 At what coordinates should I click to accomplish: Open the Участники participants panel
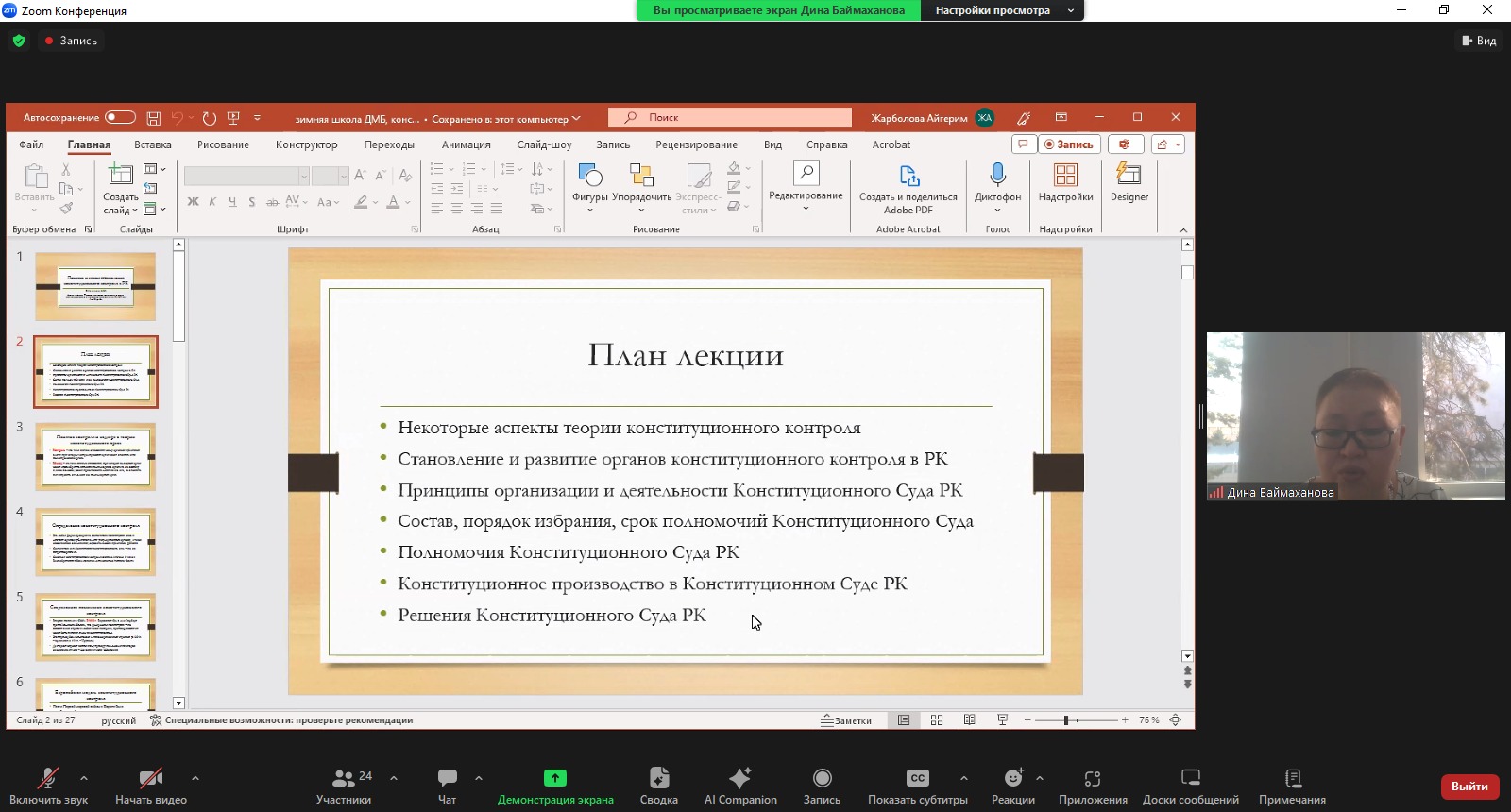[x=344, y=786]
